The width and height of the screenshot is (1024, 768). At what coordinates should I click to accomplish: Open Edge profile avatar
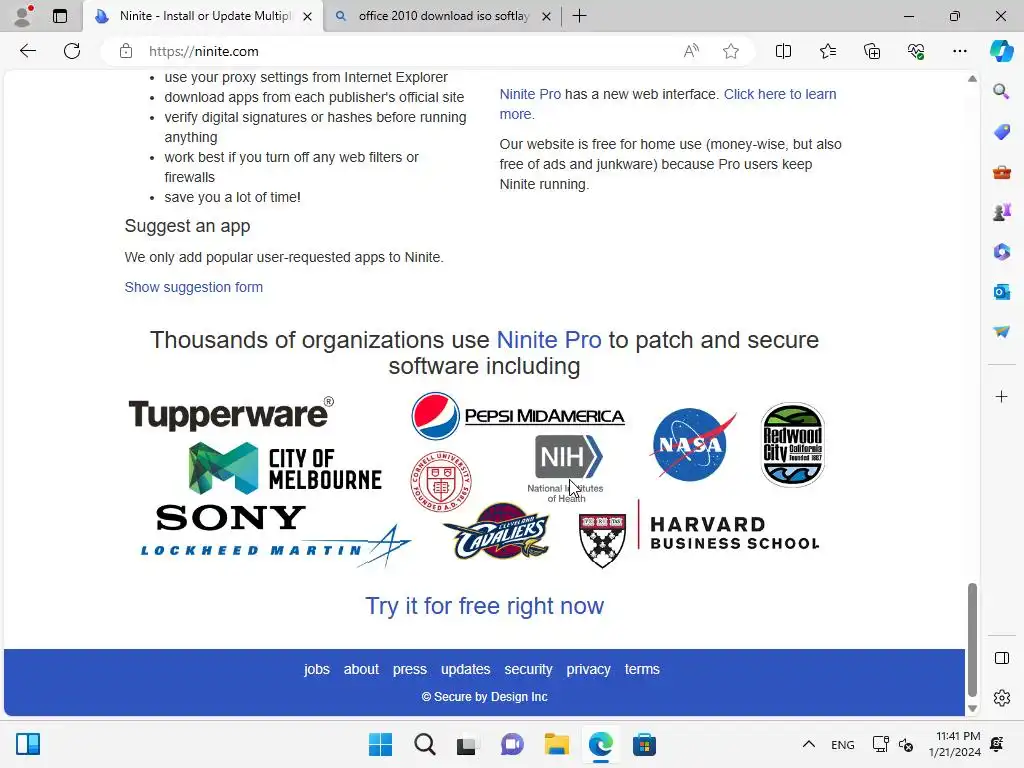(24, 16)
